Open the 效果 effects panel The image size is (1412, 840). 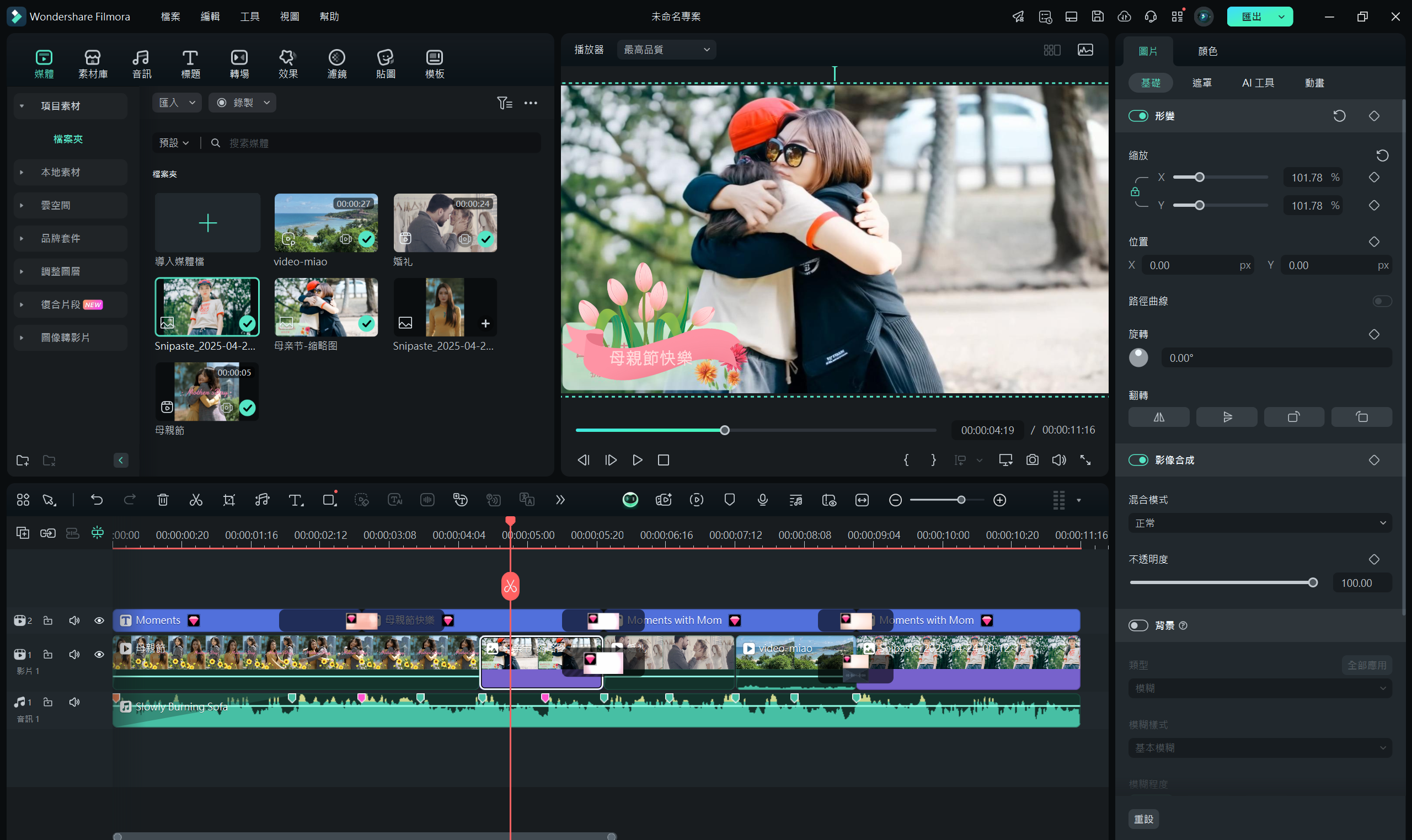[288, 65]
